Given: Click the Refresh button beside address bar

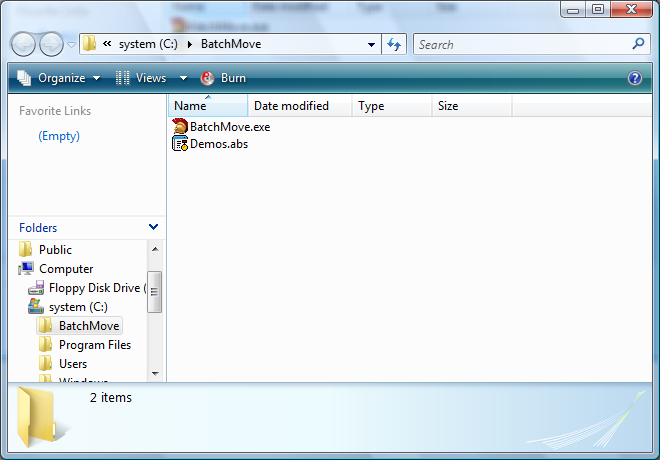Looking at the screenshot, I should pos(394,44).
